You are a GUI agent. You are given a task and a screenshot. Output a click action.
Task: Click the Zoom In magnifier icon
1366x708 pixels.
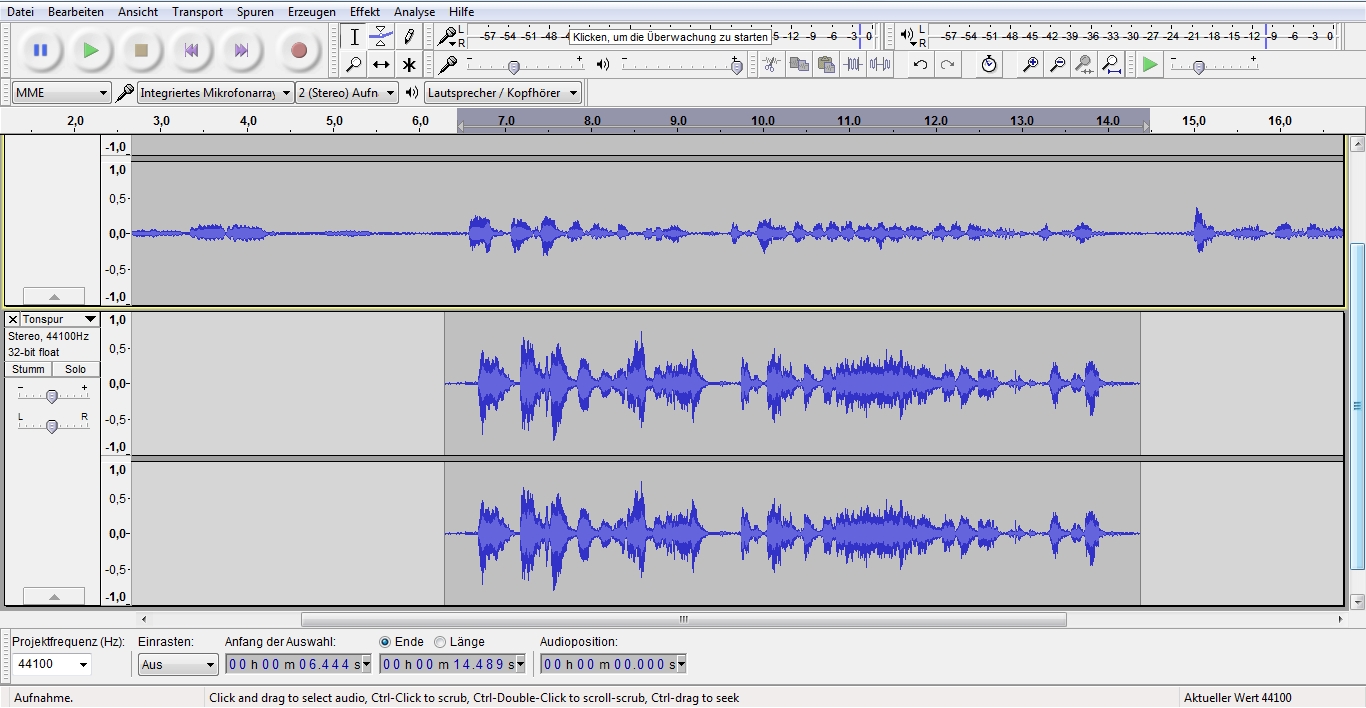[1030, 65]
